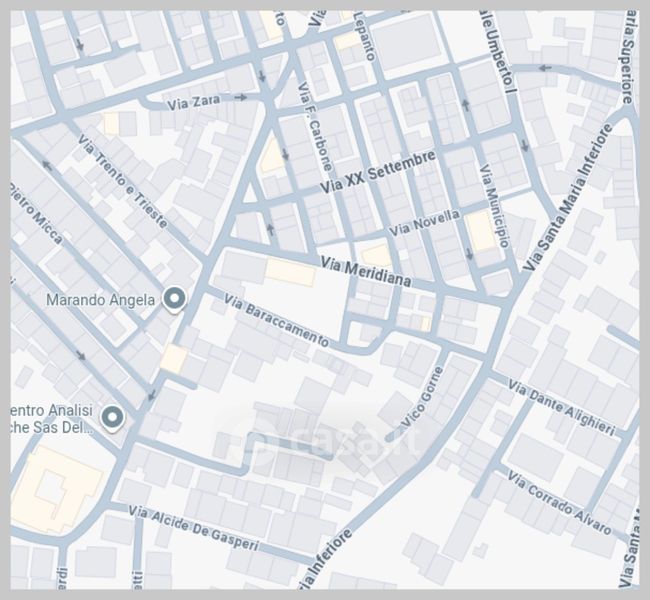
Task: Click the Centro Analisi map pin marker
Action: [x=113, y=417]
